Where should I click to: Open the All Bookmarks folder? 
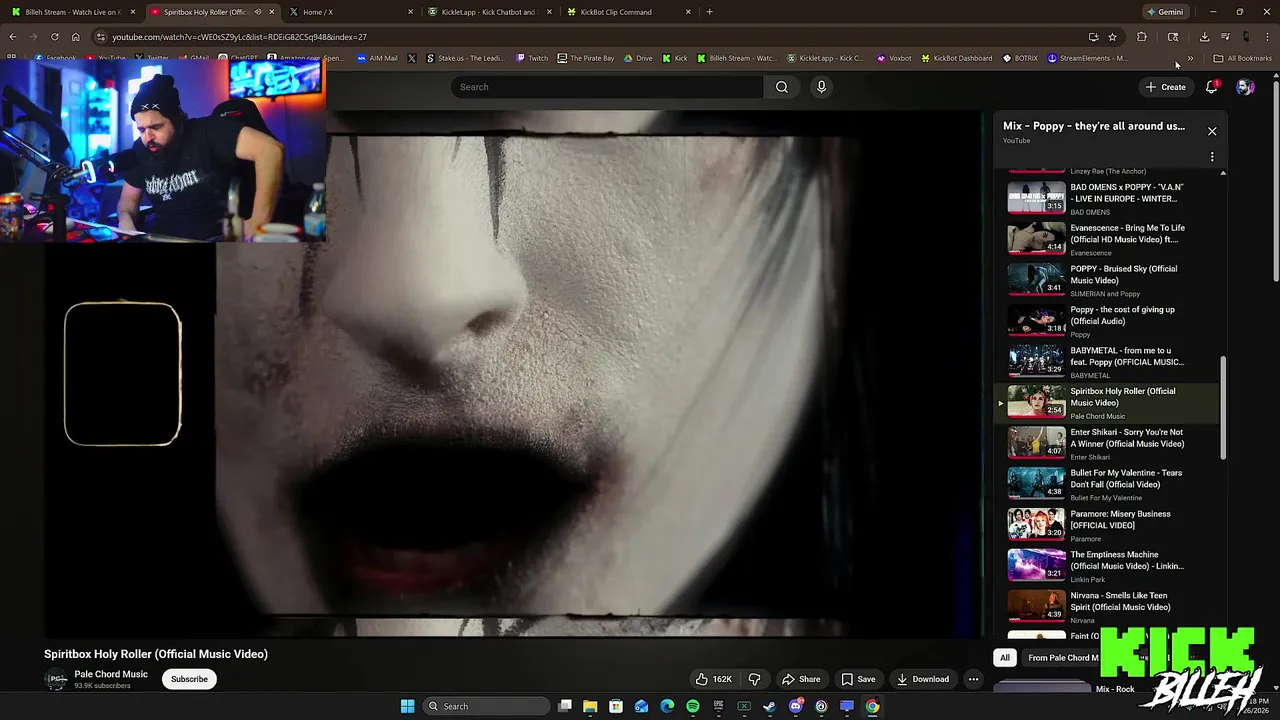pos(1242,58)
